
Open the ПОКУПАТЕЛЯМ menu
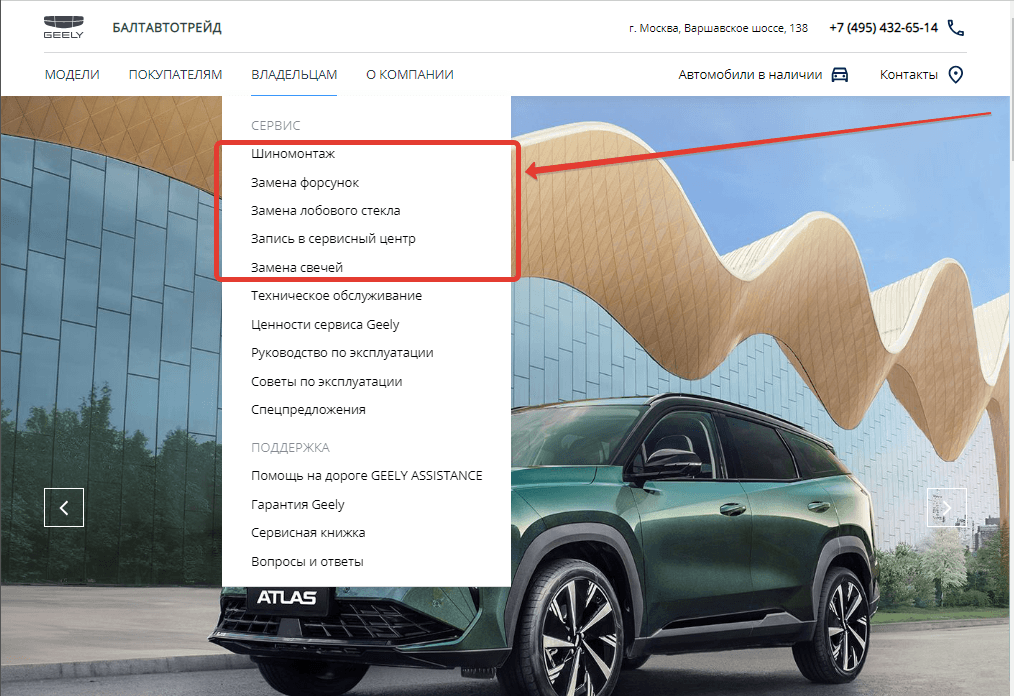pyautogui.click(x=175, y=74)
